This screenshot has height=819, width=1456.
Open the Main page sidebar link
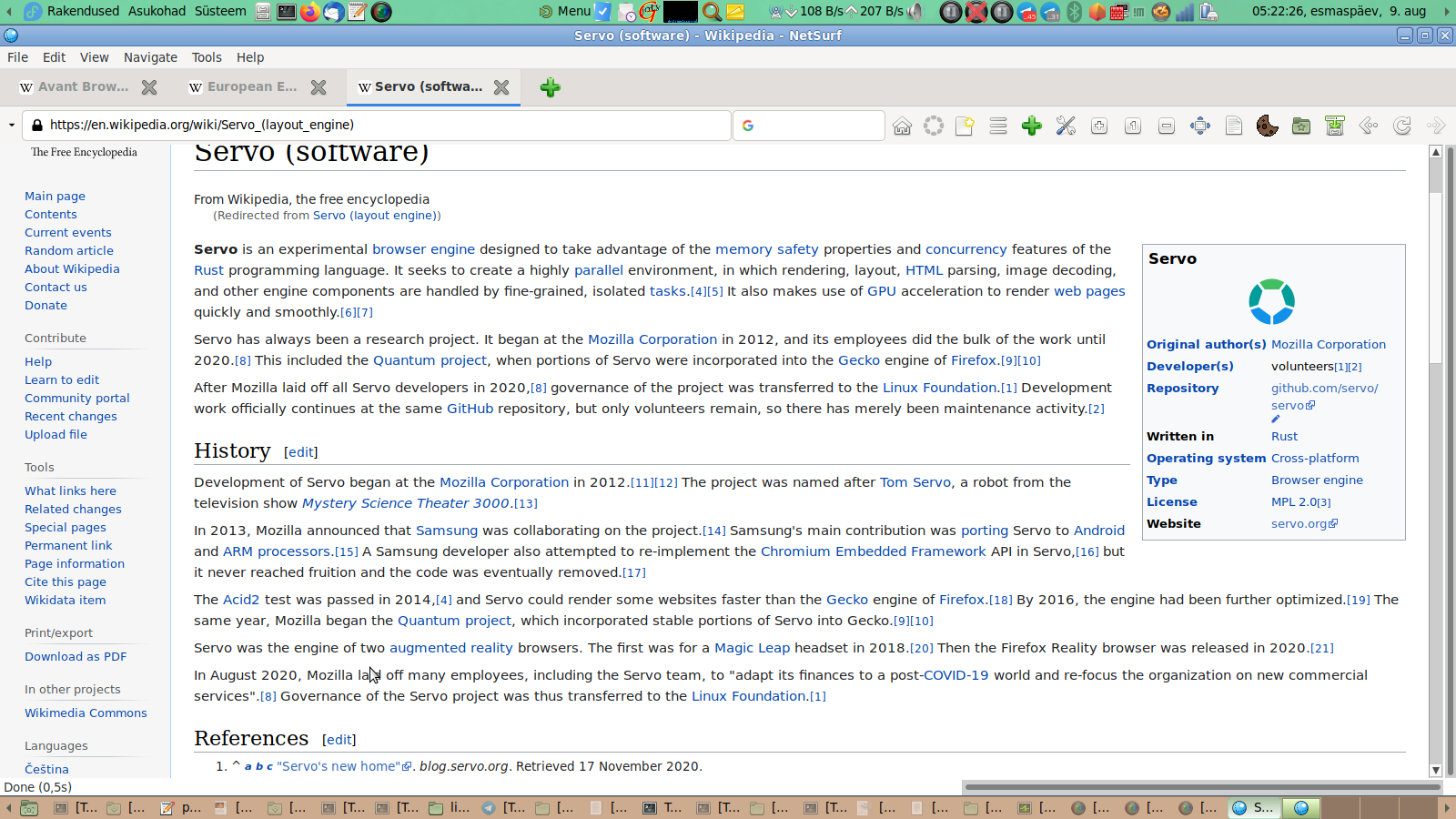click(x=55, y=197)
